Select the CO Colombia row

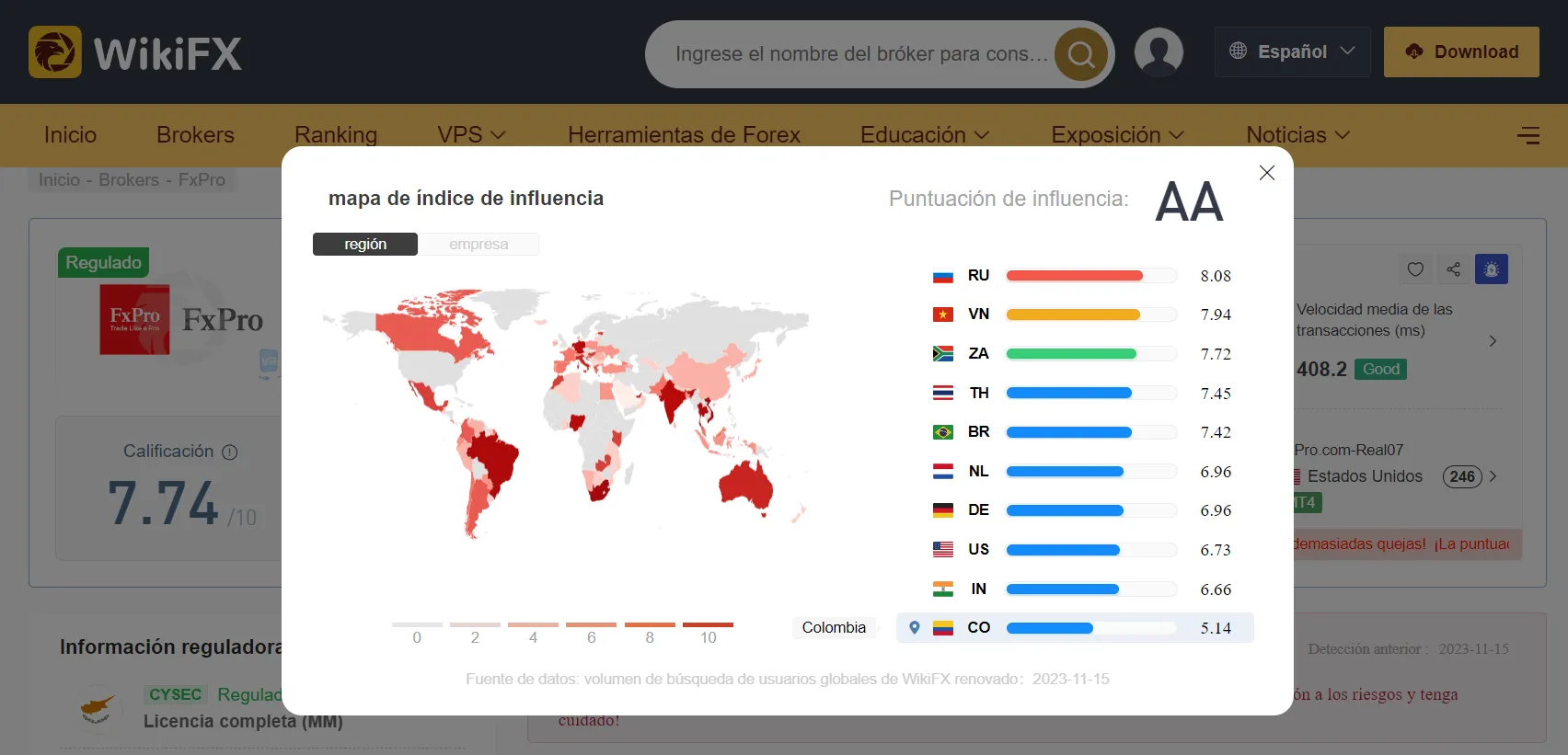(1075, 628)
